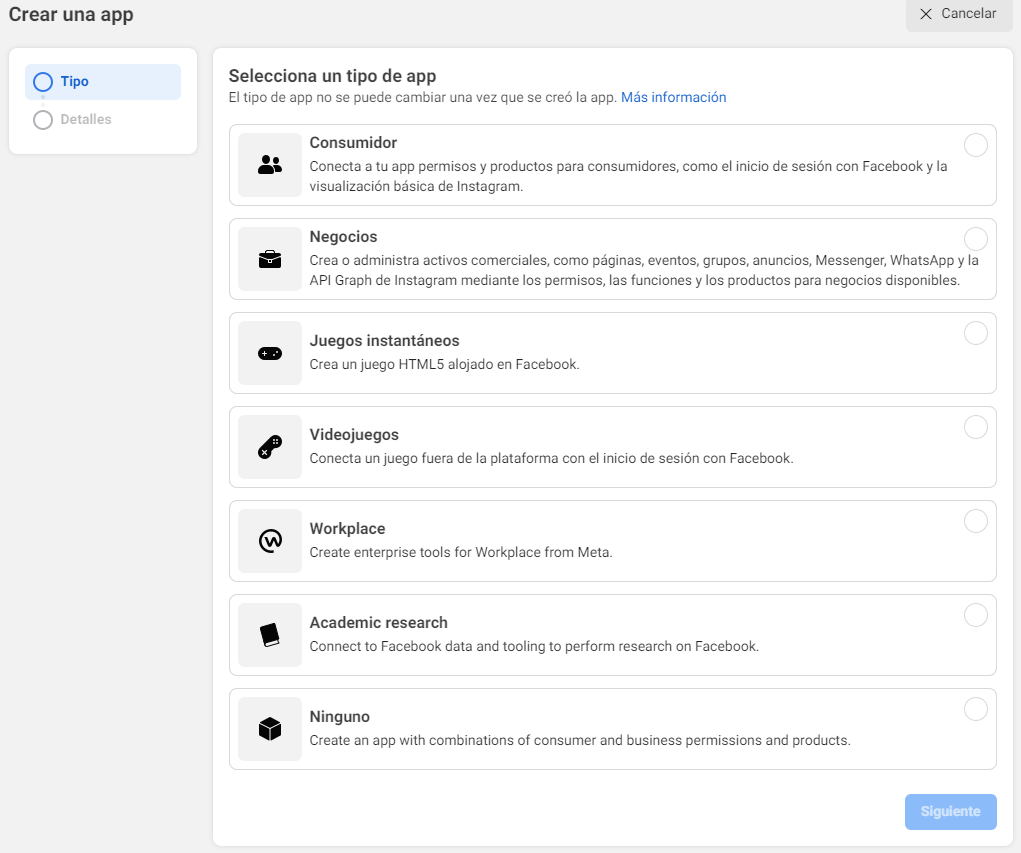
Task: Click the X icon beside Cancelar
Action: 926,14
